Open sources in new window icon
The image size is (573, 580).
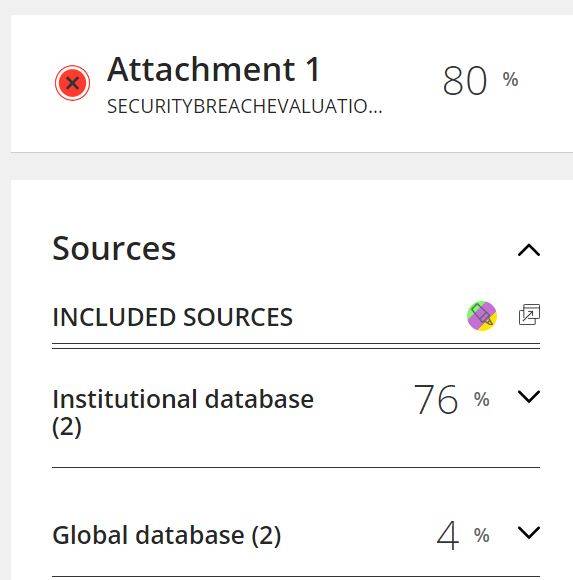coord(529,315)
